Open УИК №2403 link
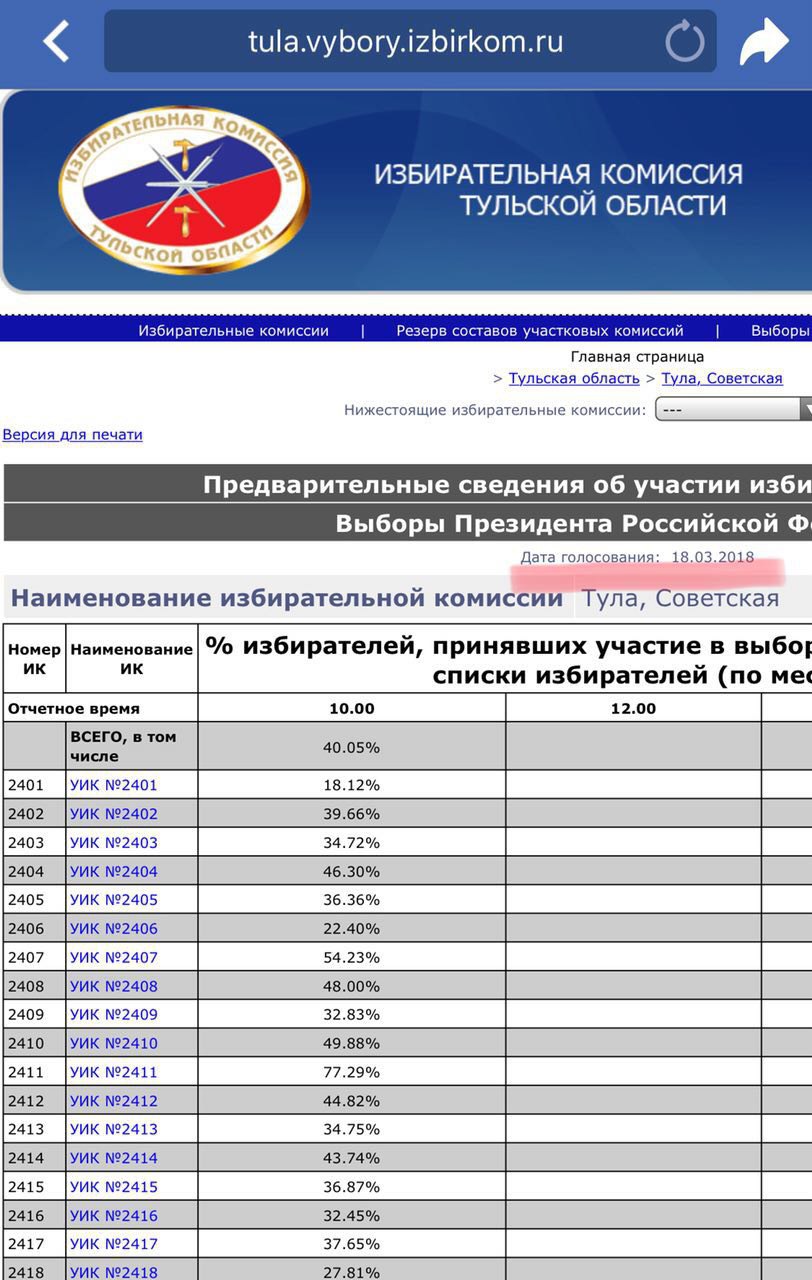The height and width of the screenshot is (1280, 812). point(114,842)
